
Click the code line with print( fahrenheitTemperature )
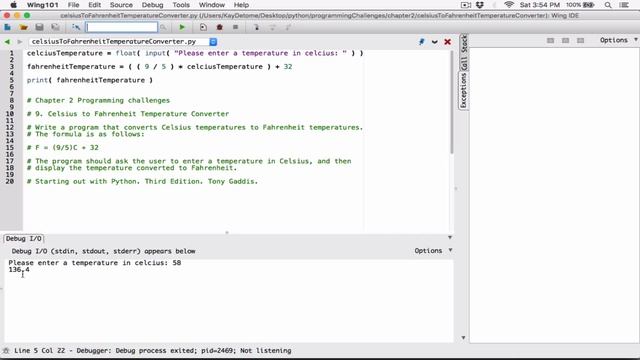[x=90, y=80]
